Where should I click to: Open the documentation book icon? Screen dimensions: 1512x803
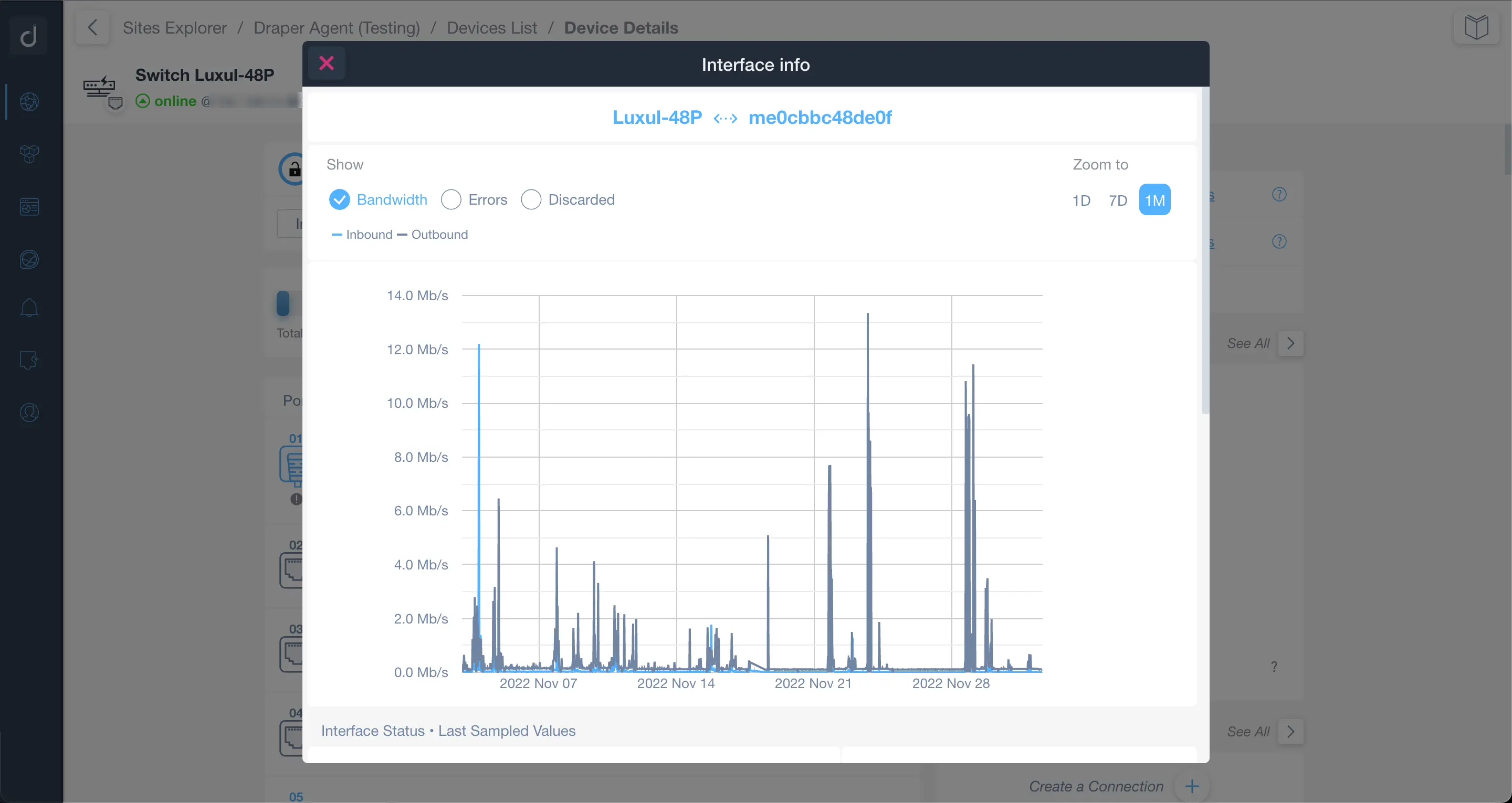tap(1476, 28)
